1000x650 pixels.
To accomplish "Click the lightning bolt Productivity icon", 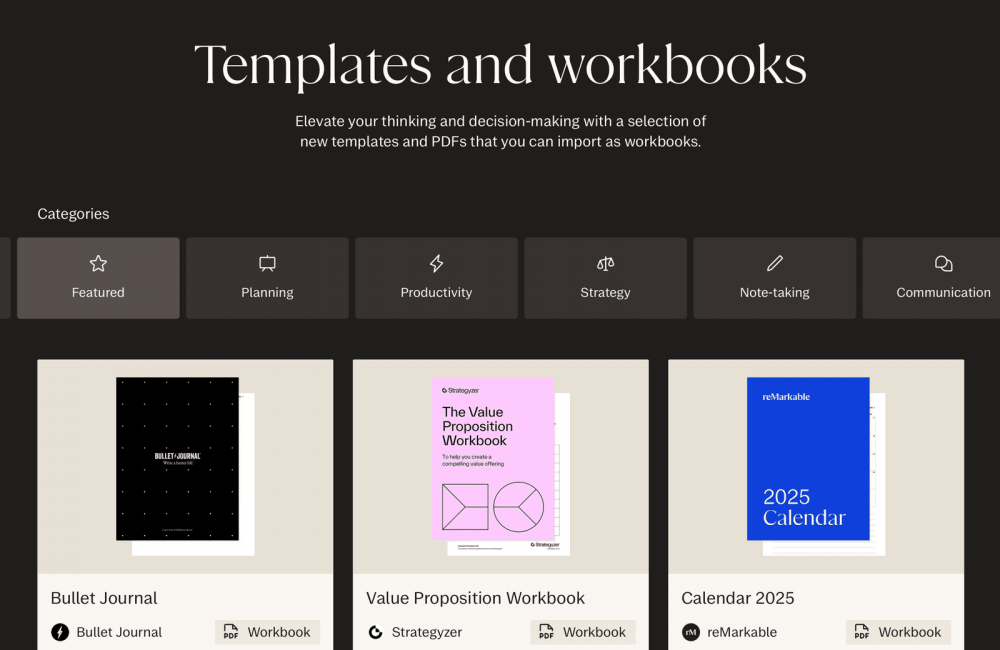I will tap(436, 264).
